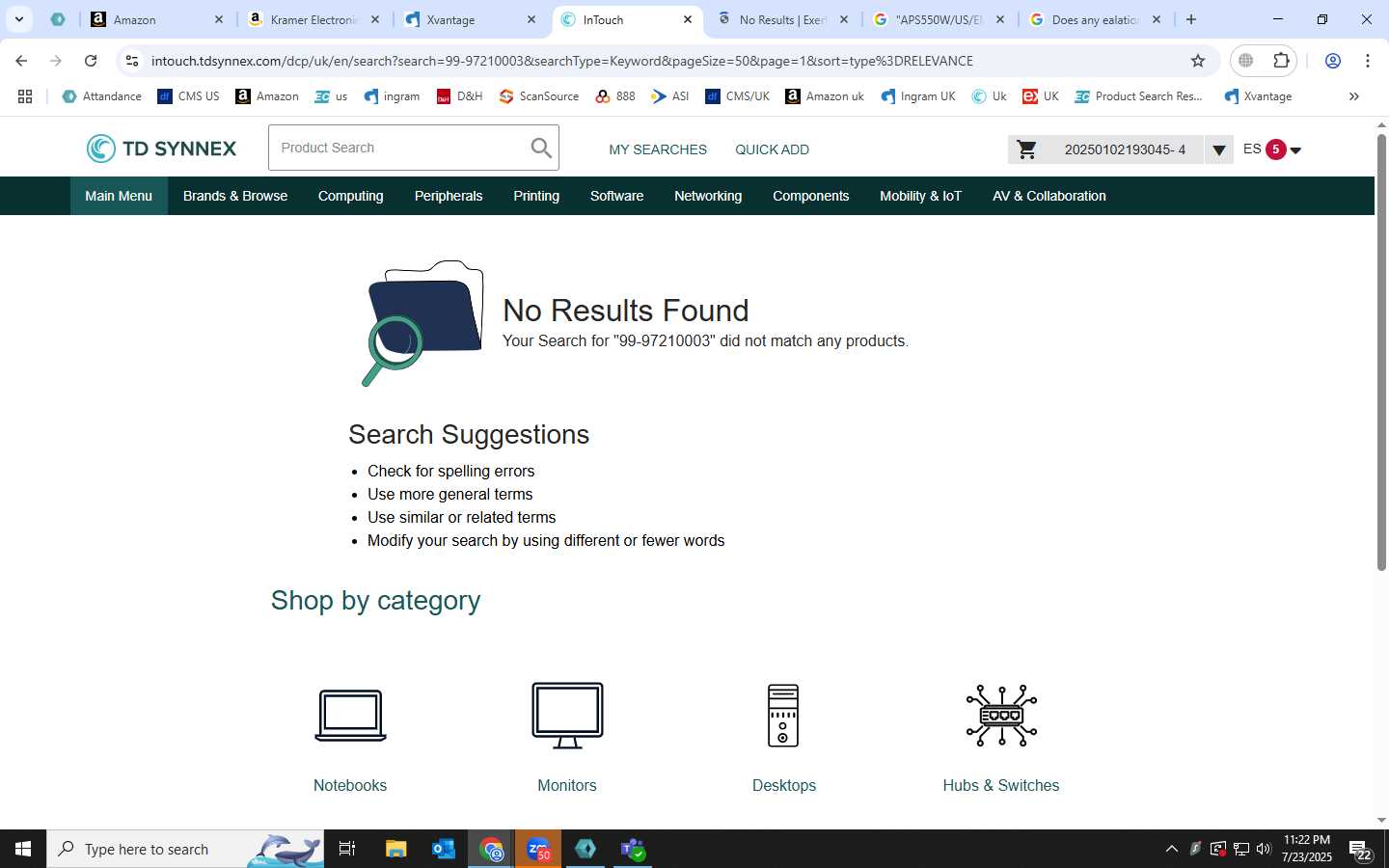Open Brands & Browse menu
The height and width of the screenshot is (868, 1389).
point(235,196)
